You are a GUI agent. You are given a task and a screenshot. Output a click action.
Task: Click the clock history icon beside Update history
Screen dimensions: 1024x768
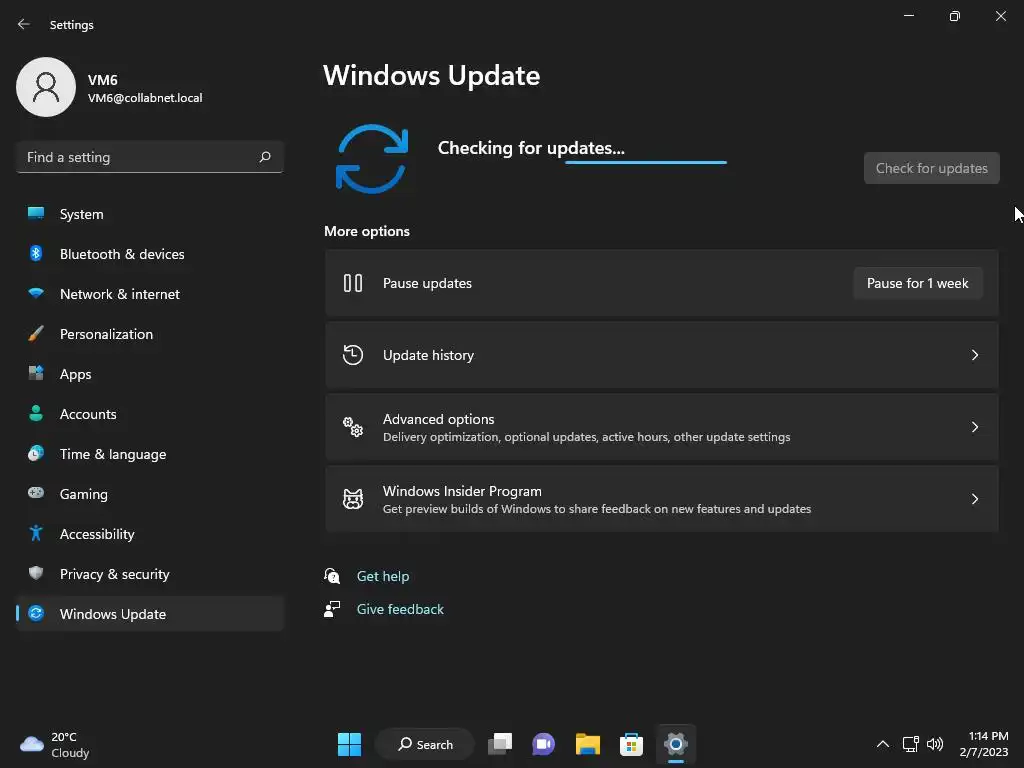point(353,355)
